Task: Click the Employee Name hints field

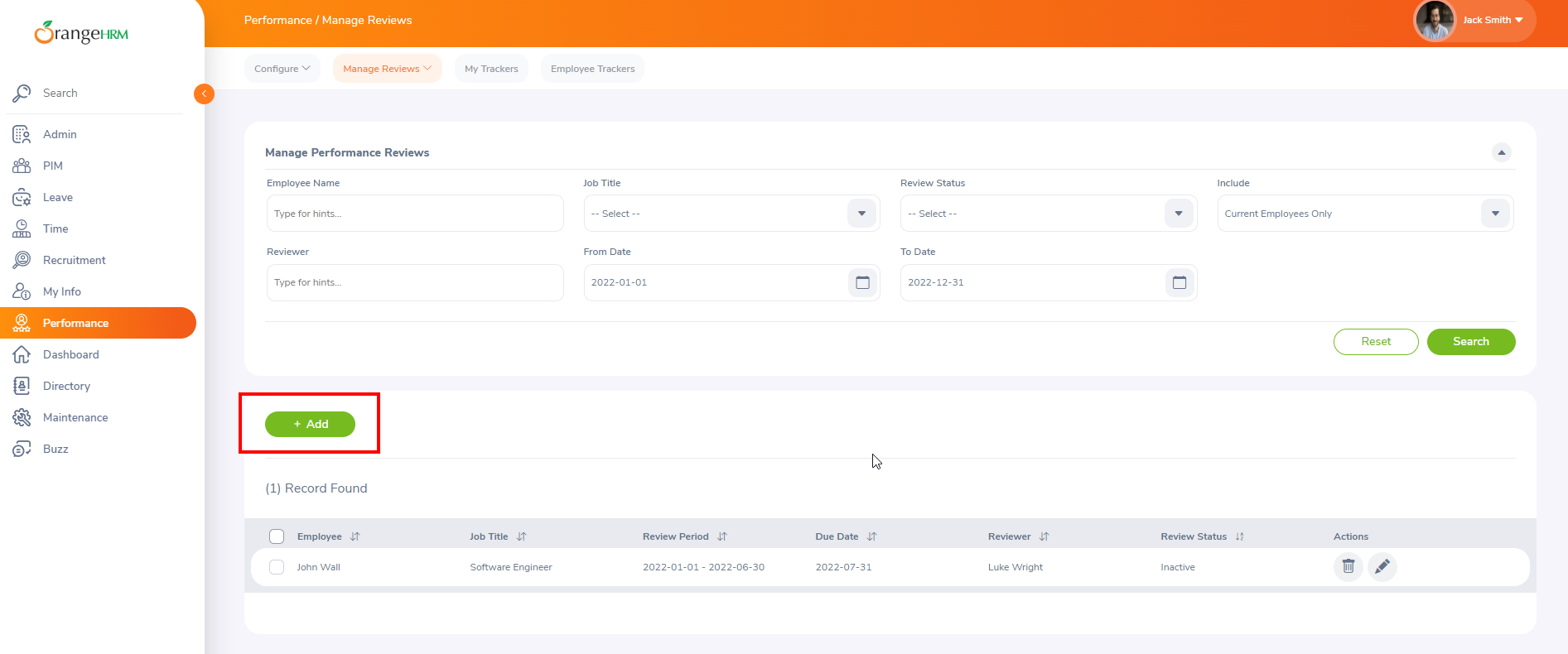Action: click(x=415, y=214)
